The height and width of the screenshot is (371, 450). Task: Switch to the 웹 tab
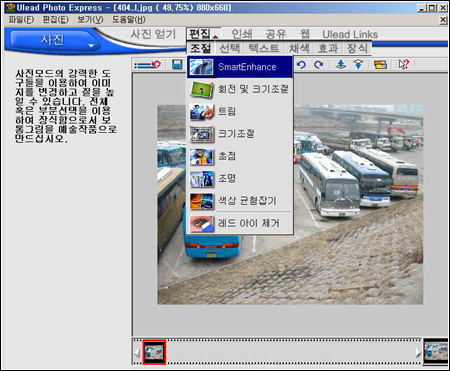(x=305, y=34)
